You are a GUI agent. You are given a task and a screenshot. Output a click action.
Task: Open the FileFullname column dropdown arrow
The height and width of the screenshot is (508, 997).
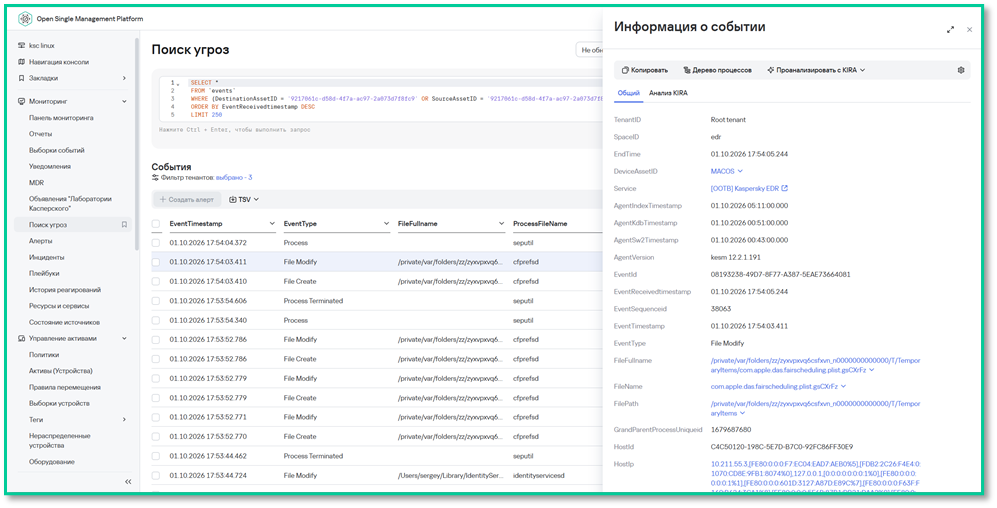point(501,224)
